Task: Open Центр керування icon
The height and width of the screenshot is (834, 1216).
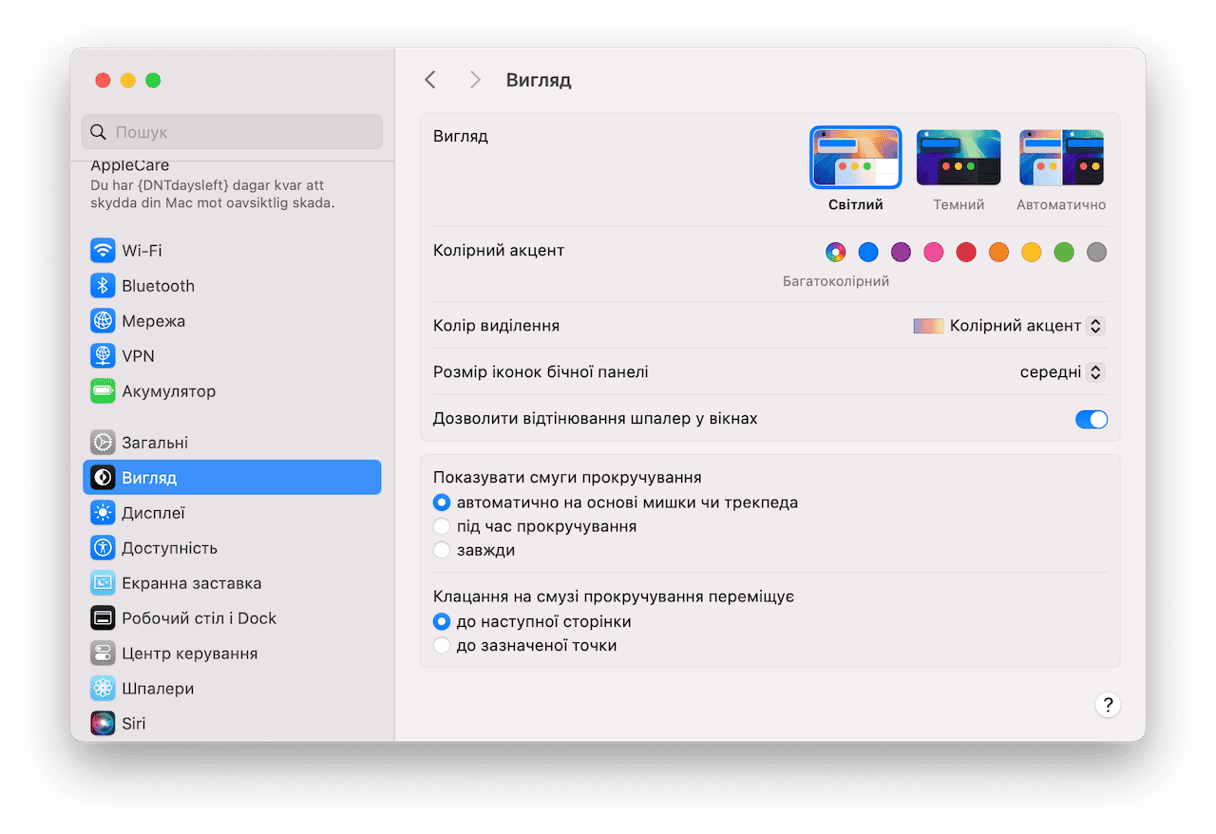Action: click(102, 653)
